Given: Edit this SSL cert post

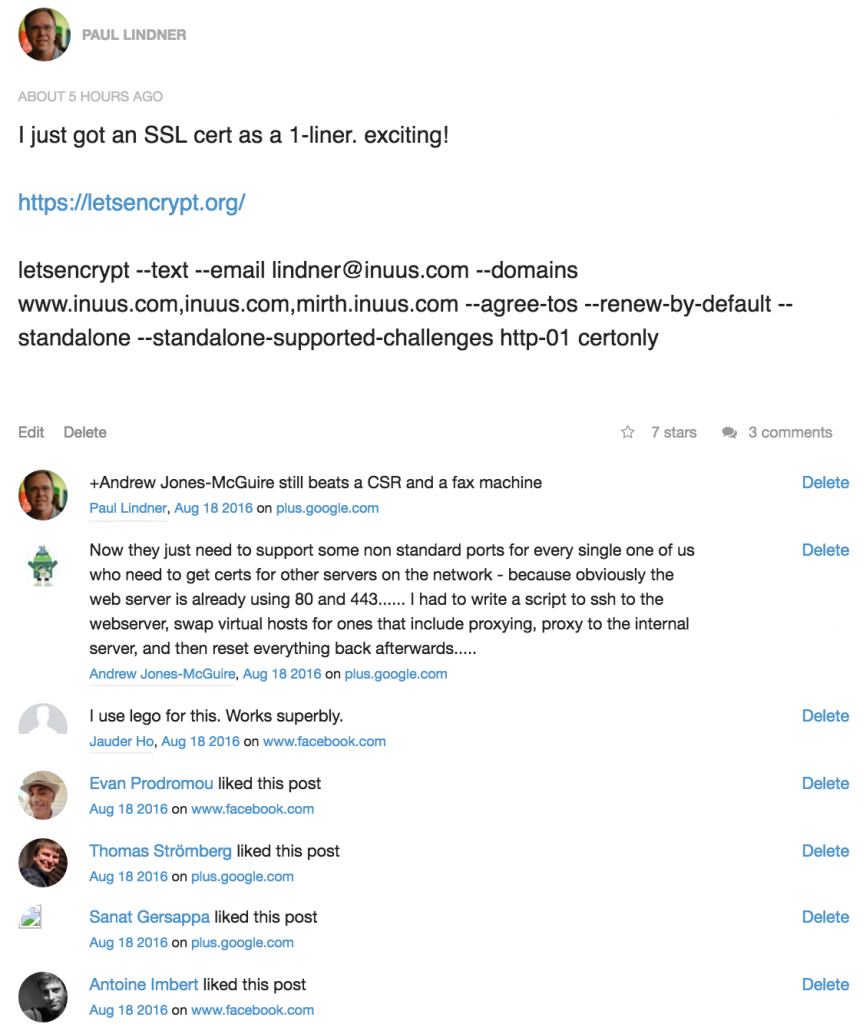Looking at the screenshot, I should (30, 431).
